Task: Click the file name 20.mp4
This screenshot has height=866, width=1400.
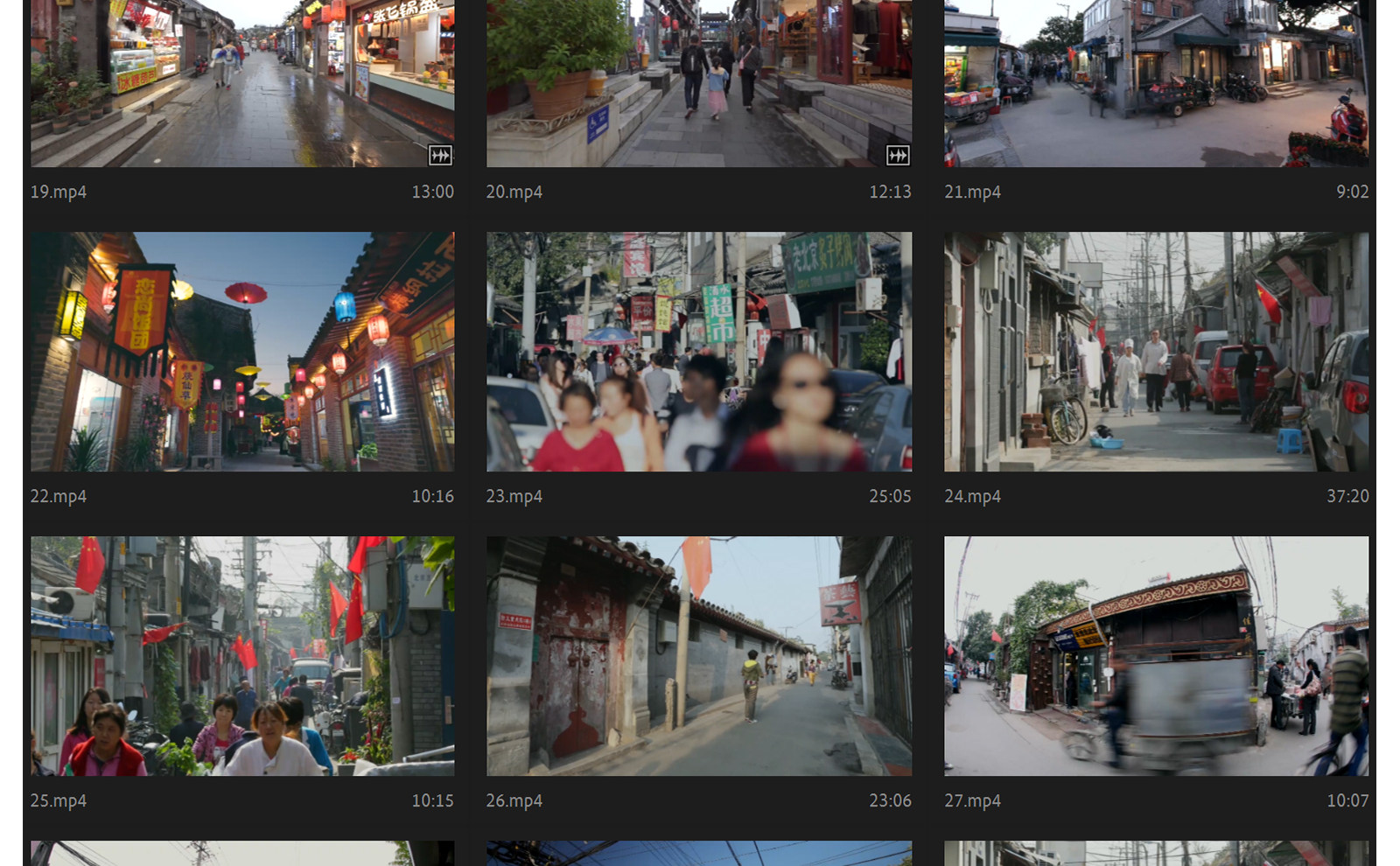Action: click(514, 192)
